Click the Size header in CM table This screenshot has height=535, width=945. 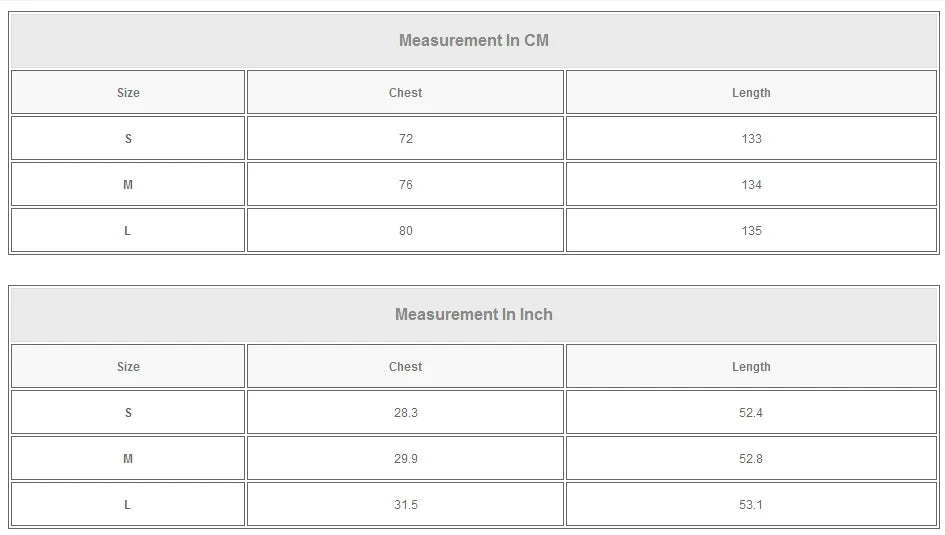[x=128, y=93]
